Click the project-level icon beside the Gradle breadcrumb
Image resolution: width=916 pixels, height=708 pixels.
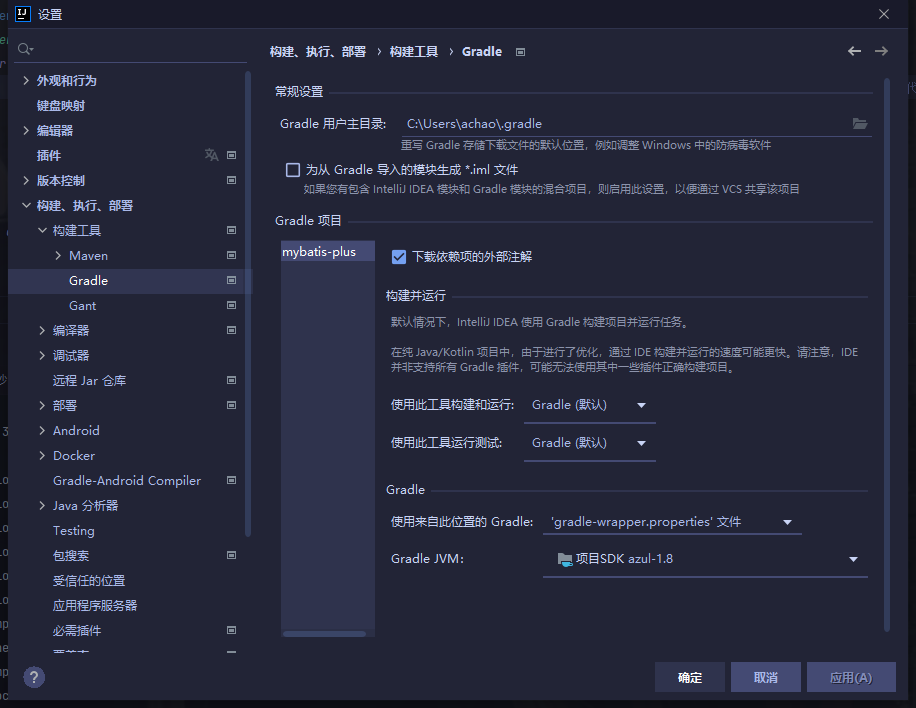520,52
